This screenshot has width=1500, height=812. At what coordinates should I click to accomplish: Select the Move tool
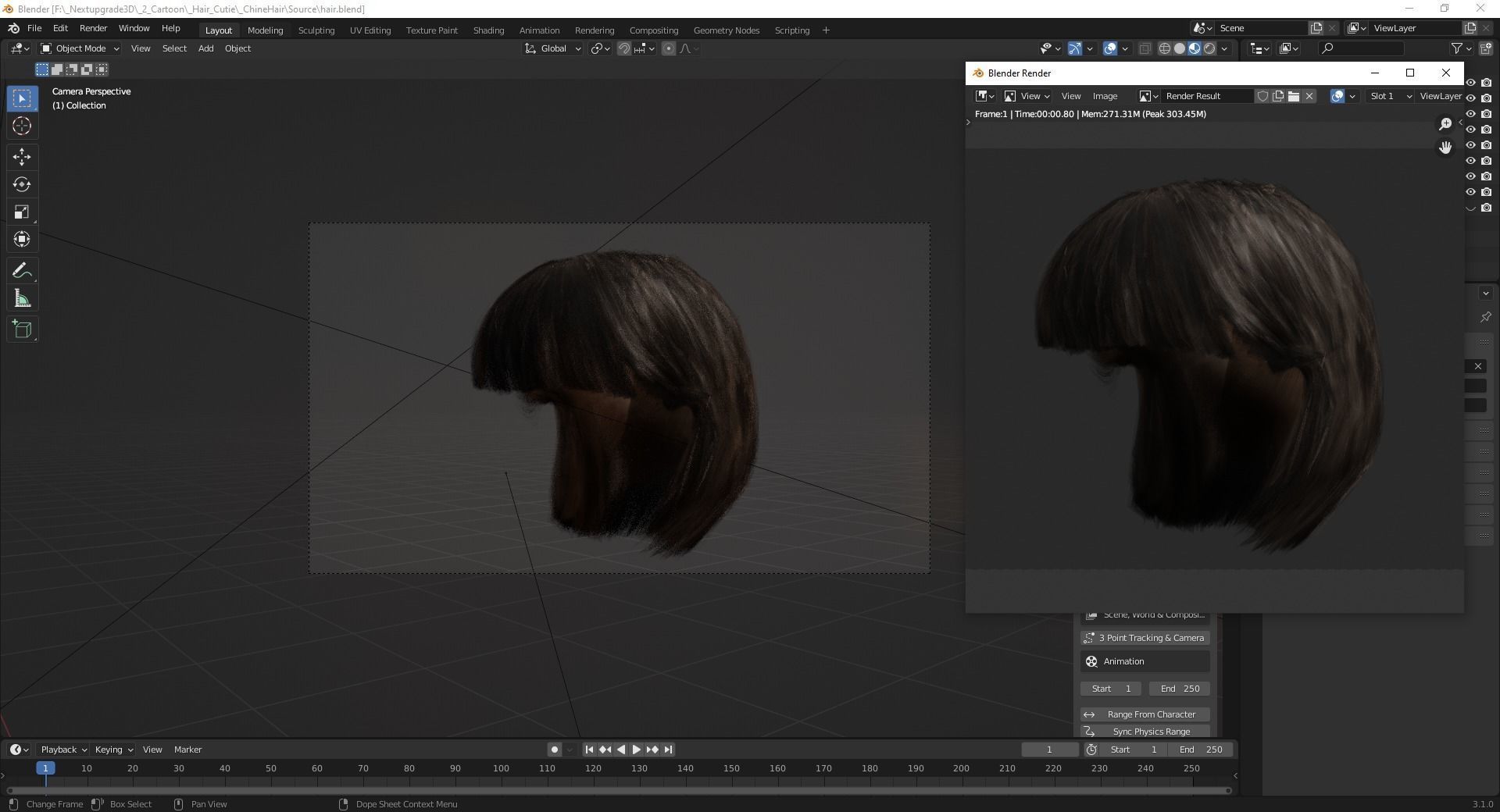click(22, 157)
